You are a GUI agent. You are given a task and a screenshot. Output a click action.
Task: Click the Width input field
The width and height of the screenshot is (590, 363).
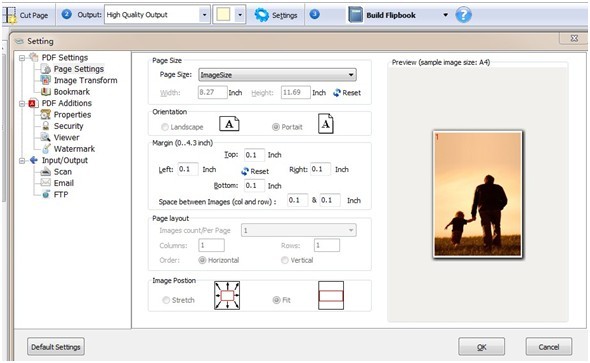tap(213, 92)
